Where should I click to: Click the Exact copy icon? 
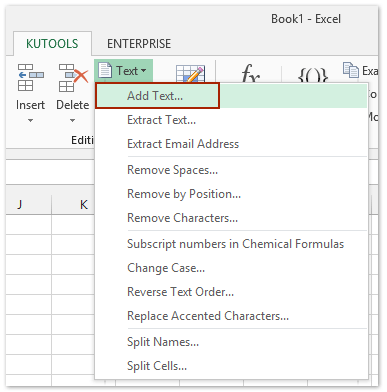coord(350,70)
